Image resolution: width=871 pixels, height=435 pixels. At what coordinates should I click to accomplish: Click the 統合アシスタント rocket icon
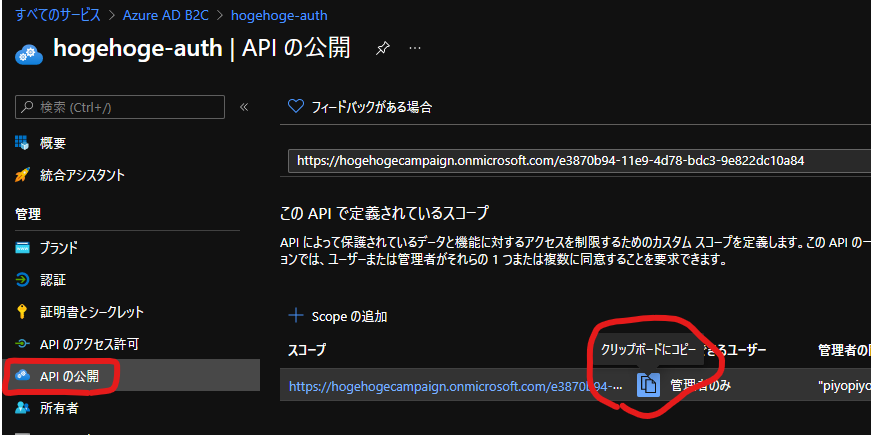[x=22, y=176]
